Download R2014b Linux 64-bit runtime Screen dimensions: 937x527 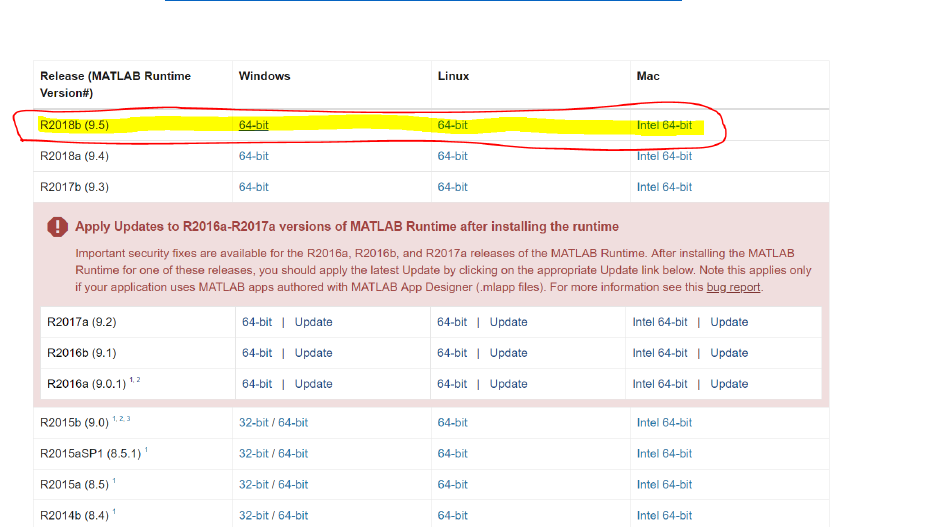coord(452,516)
